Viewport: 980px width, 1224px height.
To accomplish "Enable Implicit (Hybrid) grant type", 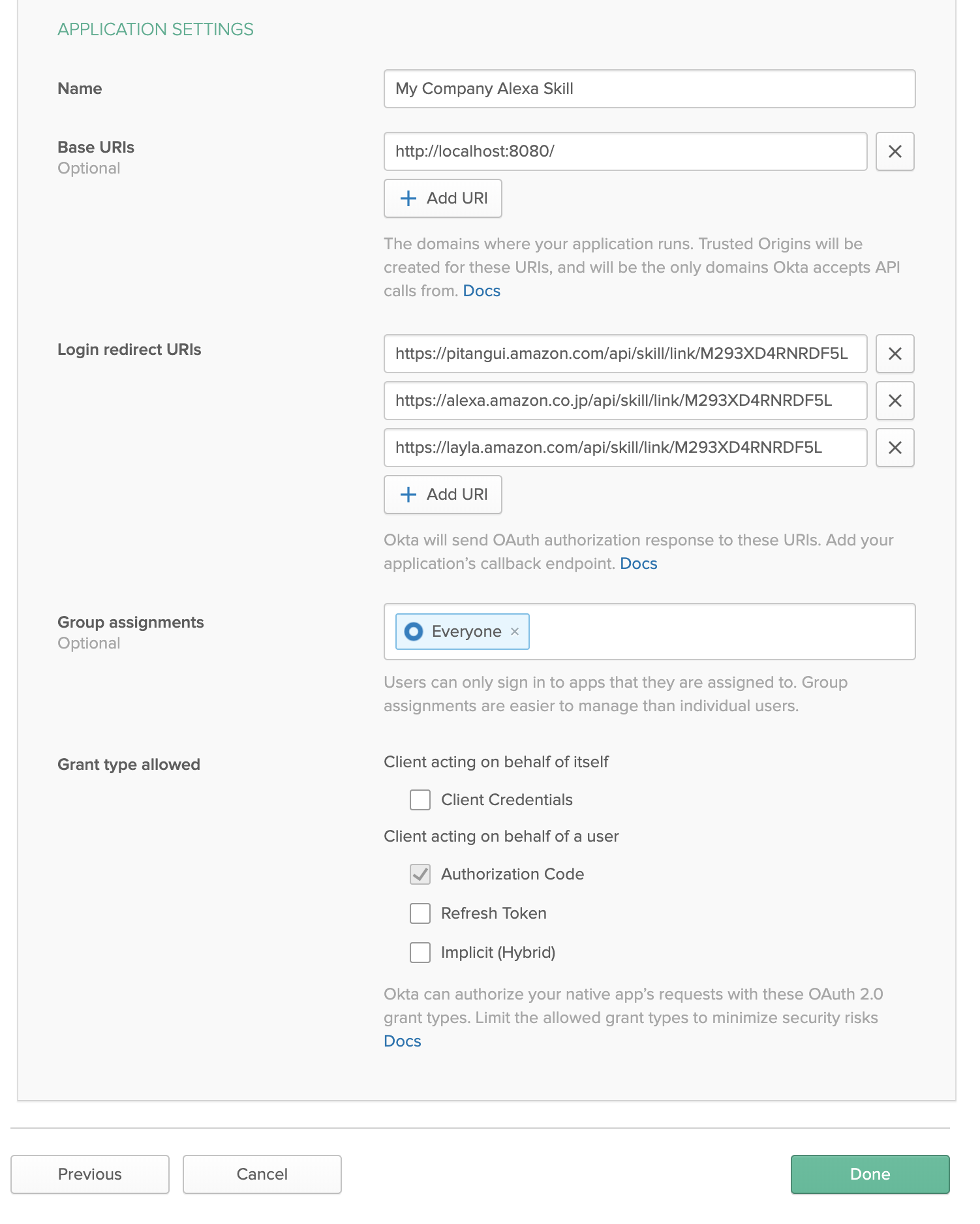I will (420, 953).
